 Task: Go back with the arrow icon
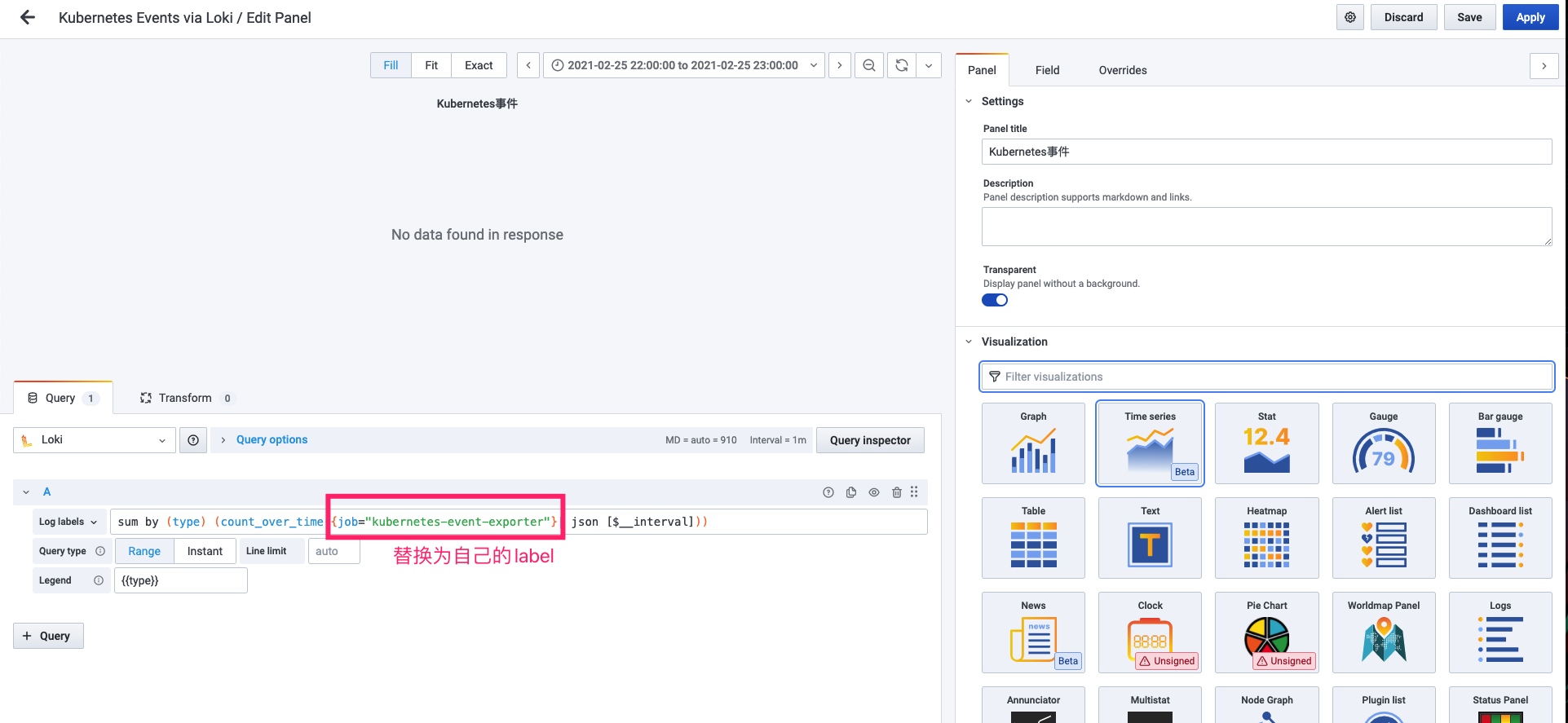(x=28, y=17)
